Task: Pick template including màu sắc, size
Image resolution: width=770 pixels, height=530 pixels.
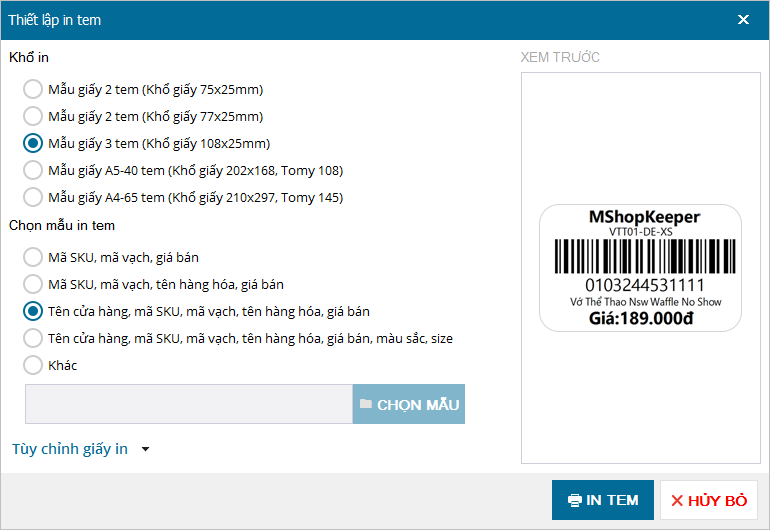Action: (x=33, y=338)
